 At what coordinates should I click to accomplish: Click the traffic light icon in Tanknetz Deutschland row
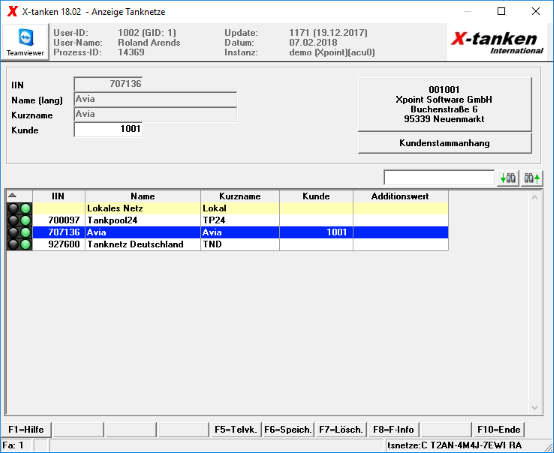tap(19, 245)
